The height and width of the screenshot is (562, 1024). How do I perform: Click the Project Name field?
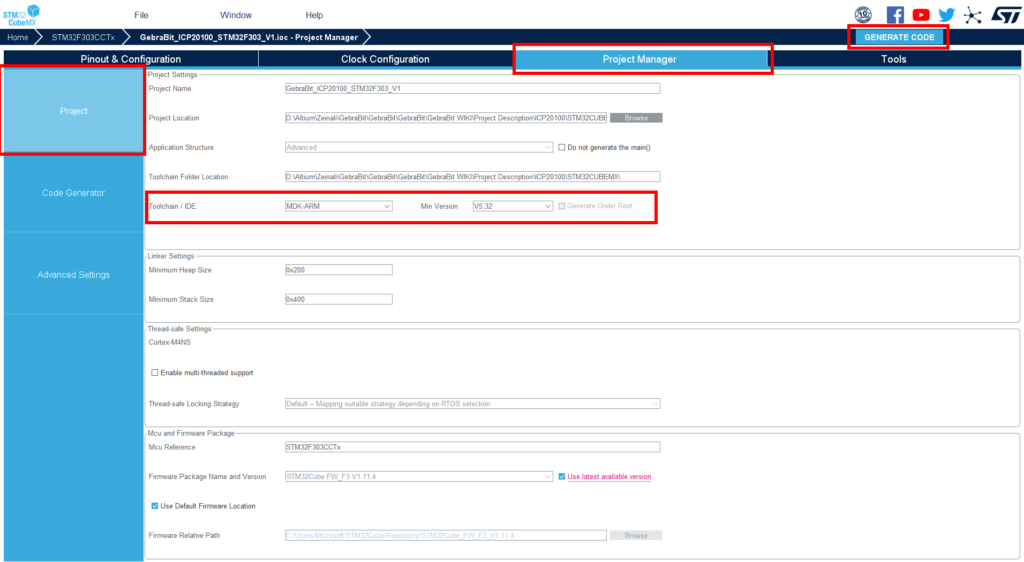(472, 88)
